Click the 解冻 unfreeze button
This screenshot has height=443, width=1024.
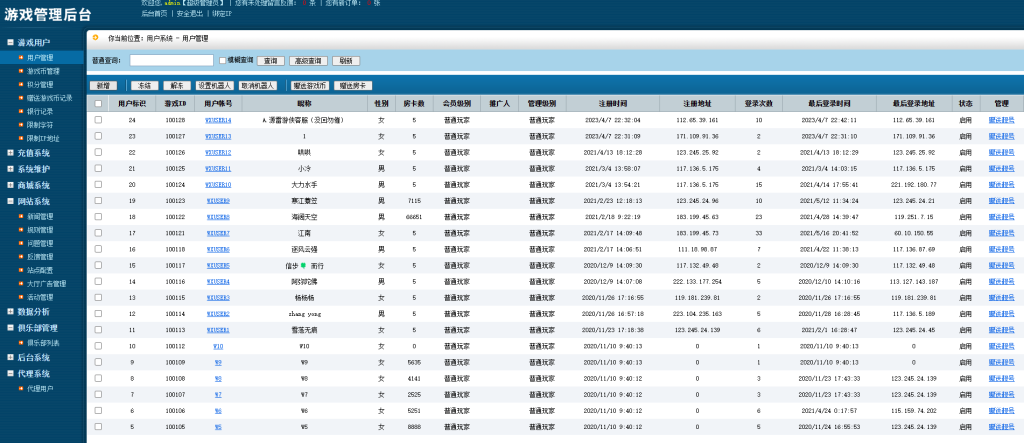point(177,86)
